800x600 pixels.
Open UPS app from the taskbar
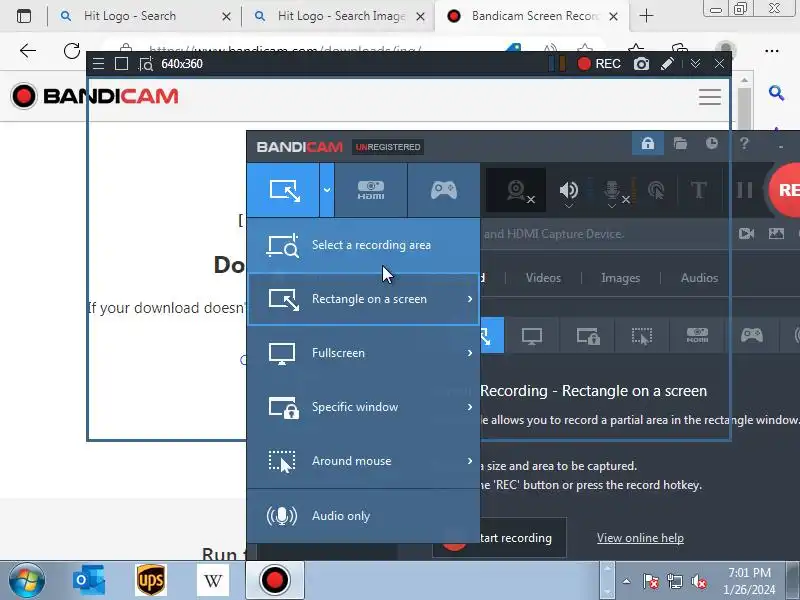click(151, 580)
